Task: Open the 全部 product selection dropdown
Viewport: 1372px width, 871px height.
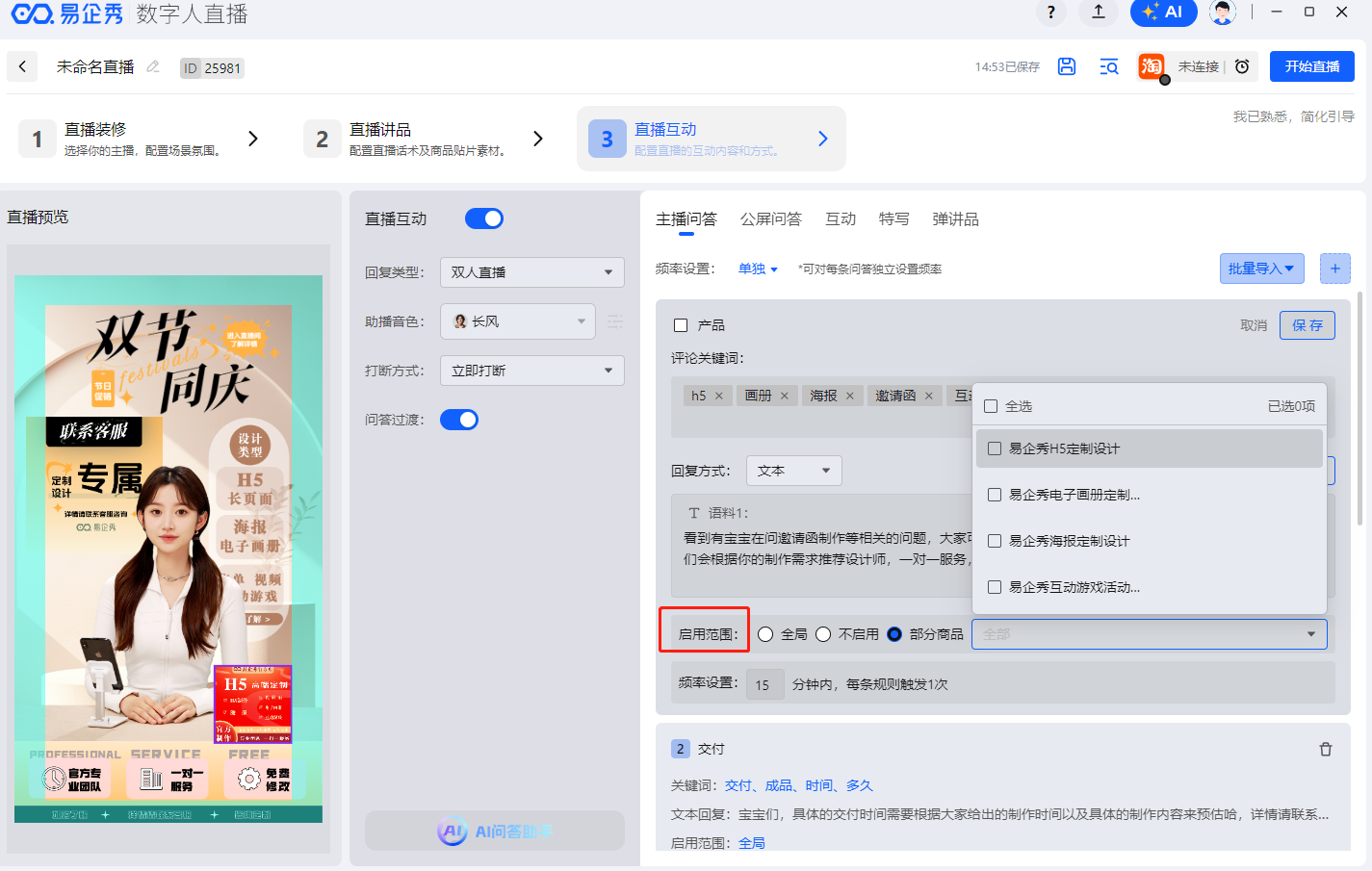Action: 1150,634
